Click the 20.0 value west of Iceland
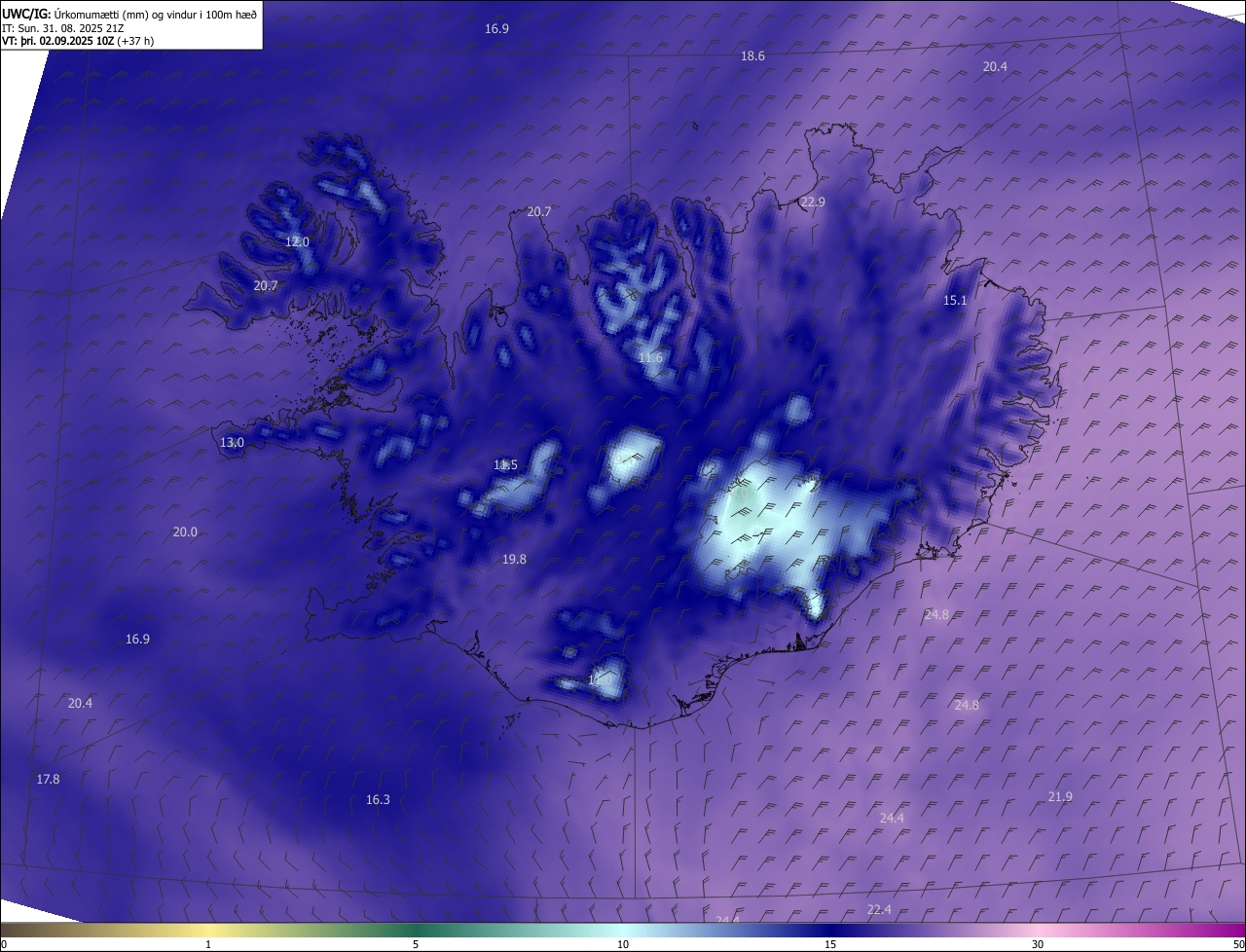This screenshot has width=1246, height=952. [x=185, y=532]
